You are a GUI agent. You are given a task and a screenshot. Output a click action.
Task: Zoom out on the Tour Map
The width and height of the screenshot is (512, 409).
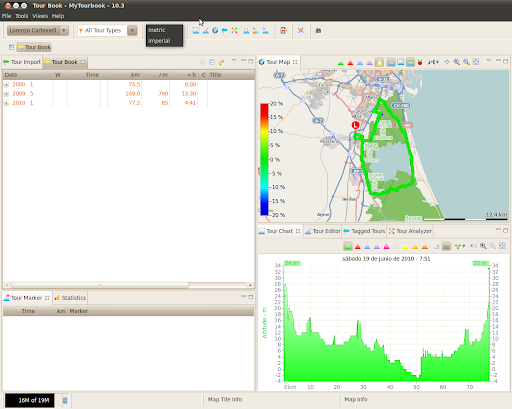click(466, 62)
